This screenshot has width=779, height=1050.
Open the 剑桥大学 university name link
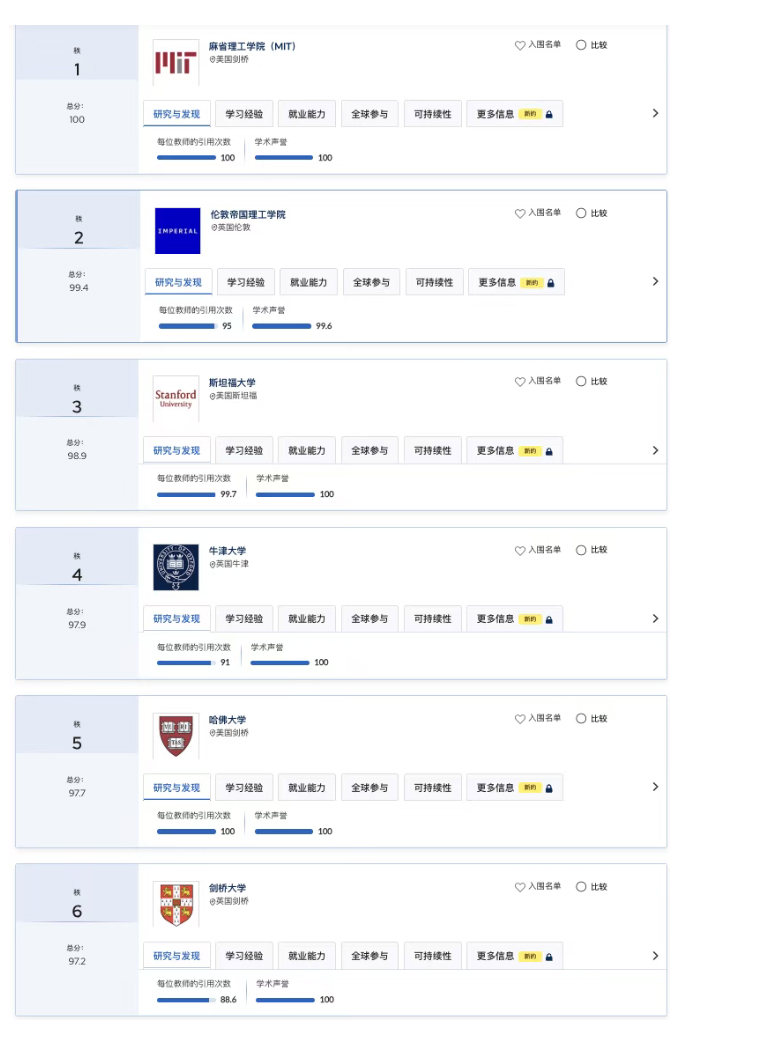pos(227,888)
